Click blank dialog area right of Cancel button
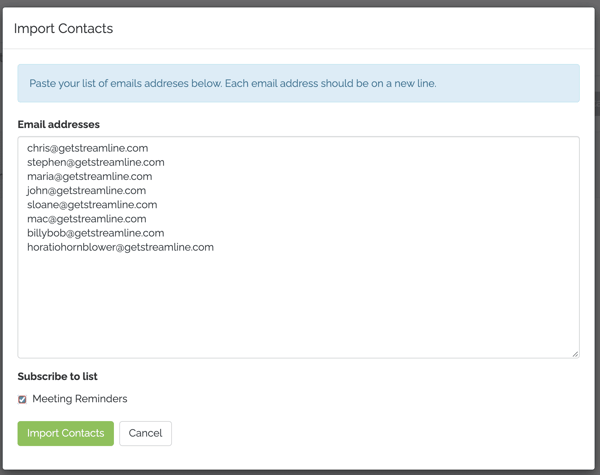The width and height of the screenshot is (600, 475). tap(375, 433)
